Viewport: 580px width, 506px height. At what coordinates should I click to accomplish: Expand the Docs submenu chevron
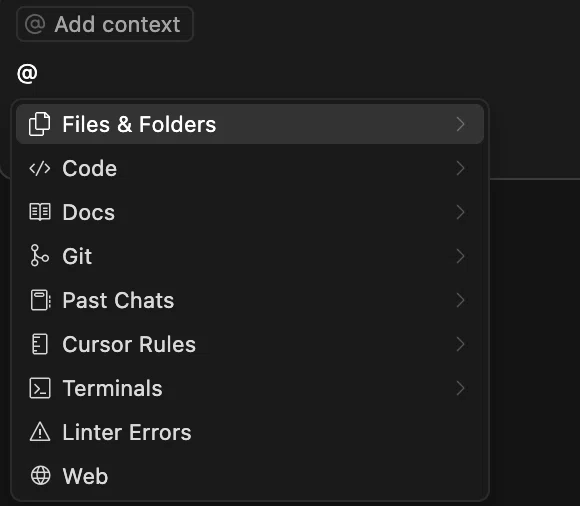click(x=460, y=212)
